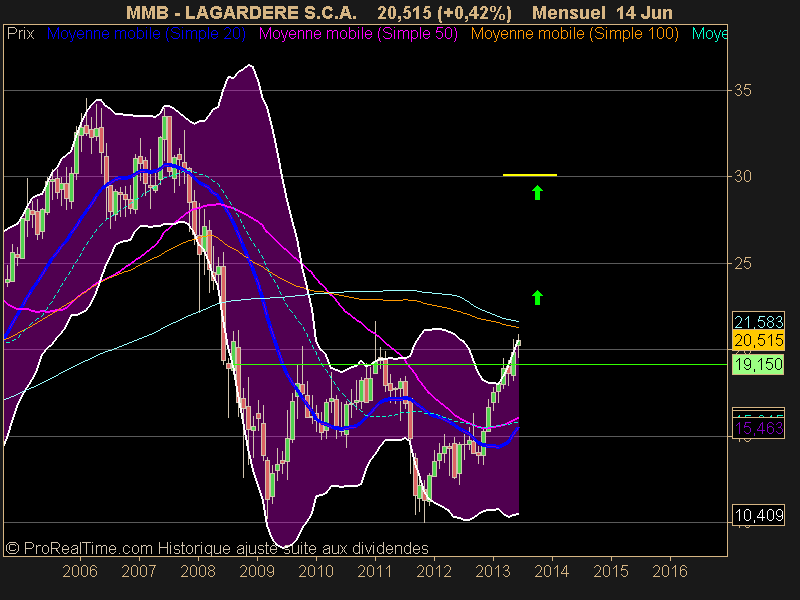
Task: Click the price value 20,515 (+0,42%) in title
Action: pyautogui.click(x=444, y=12)
